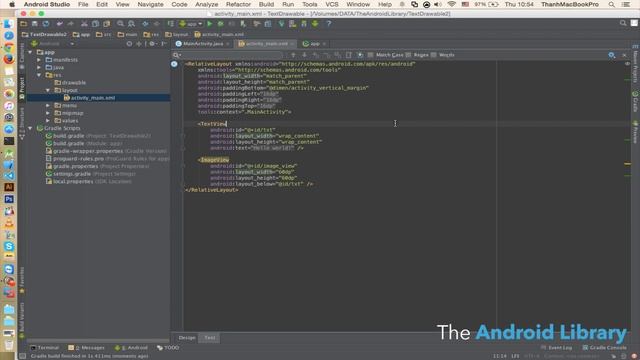Open the TODO tool window
This screenshot has height=360, width=640.
pyautogui.click(x=168, y=348)
